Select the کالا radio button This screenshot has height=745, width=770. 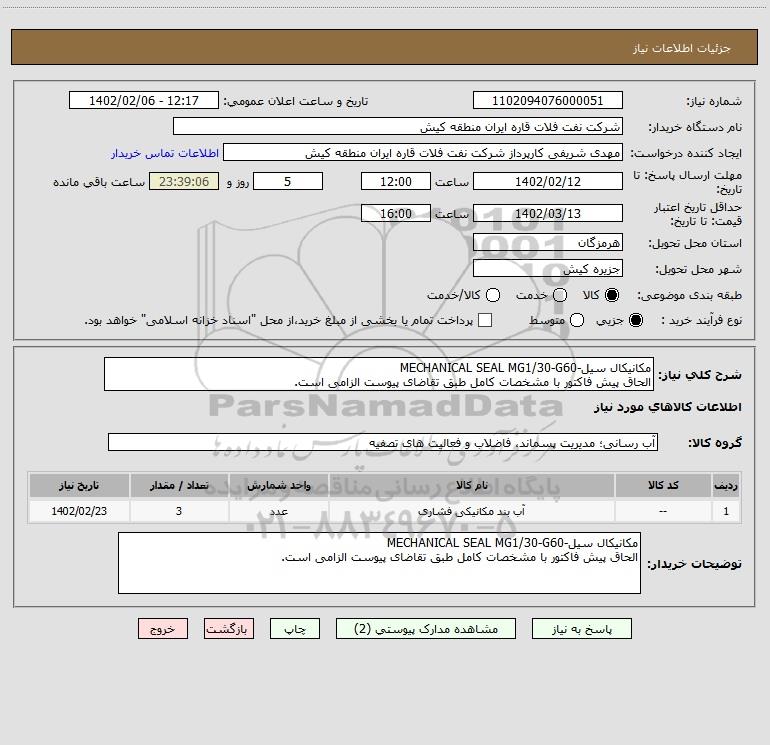(x=612, y=295)
